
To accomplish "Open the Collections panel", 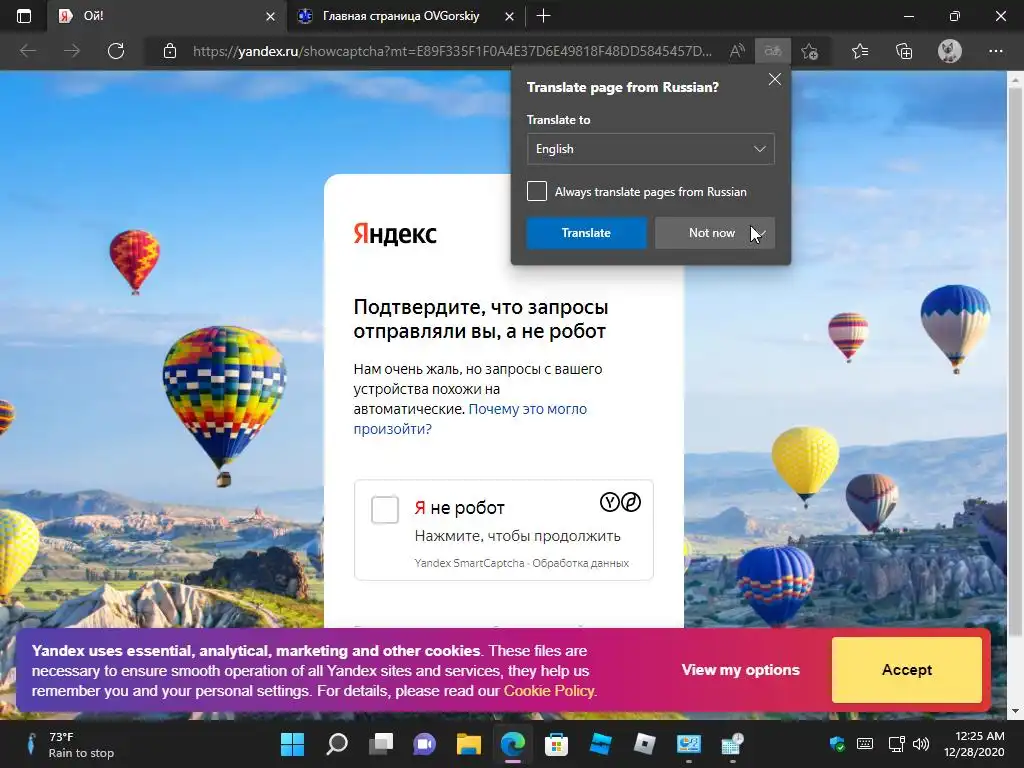I will 904,51.
